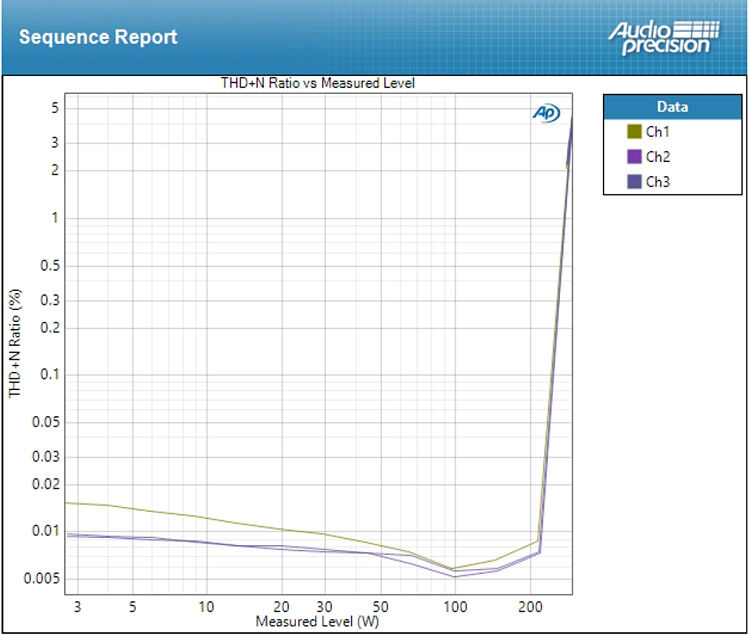Click the Sequence Report title
750x635 pixels.
pos(98,37)
